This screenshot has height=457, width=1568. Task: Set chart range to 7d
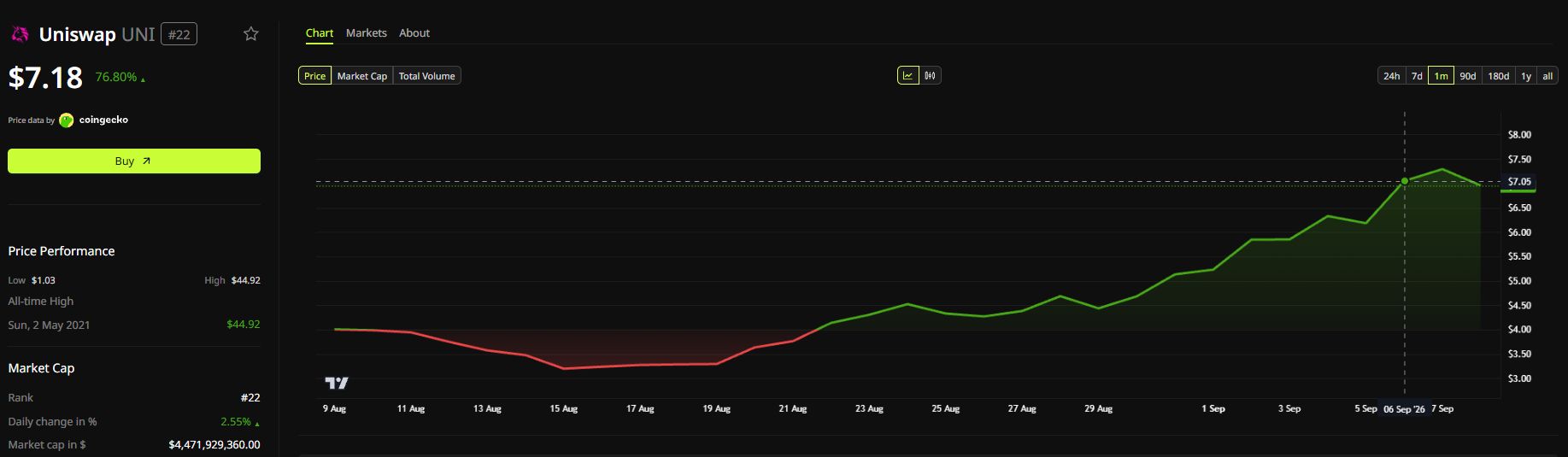[x=1417, y=76]
